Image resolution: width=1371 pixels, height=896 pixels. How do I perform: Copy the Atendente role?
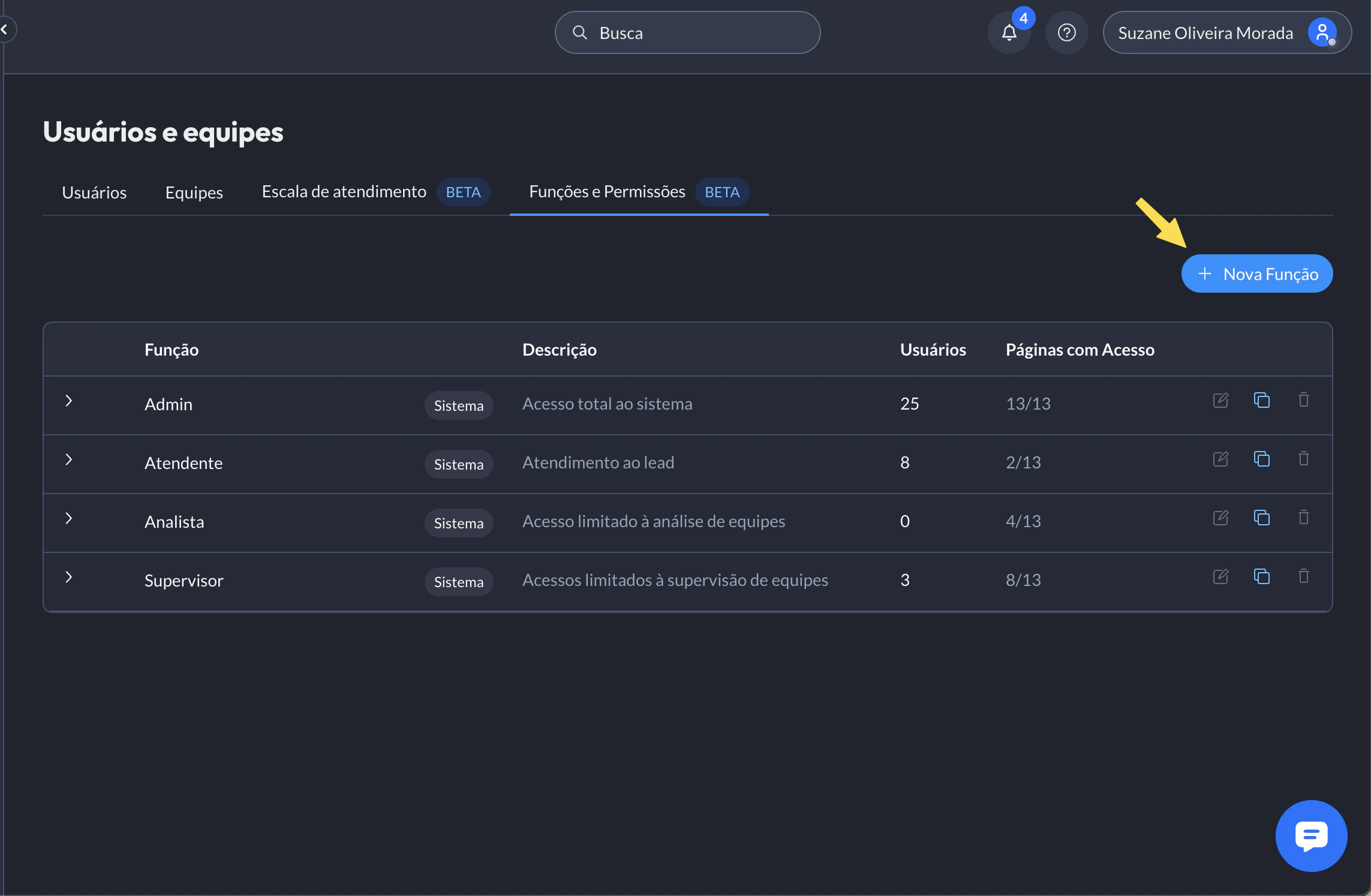tap(1262, 459)
